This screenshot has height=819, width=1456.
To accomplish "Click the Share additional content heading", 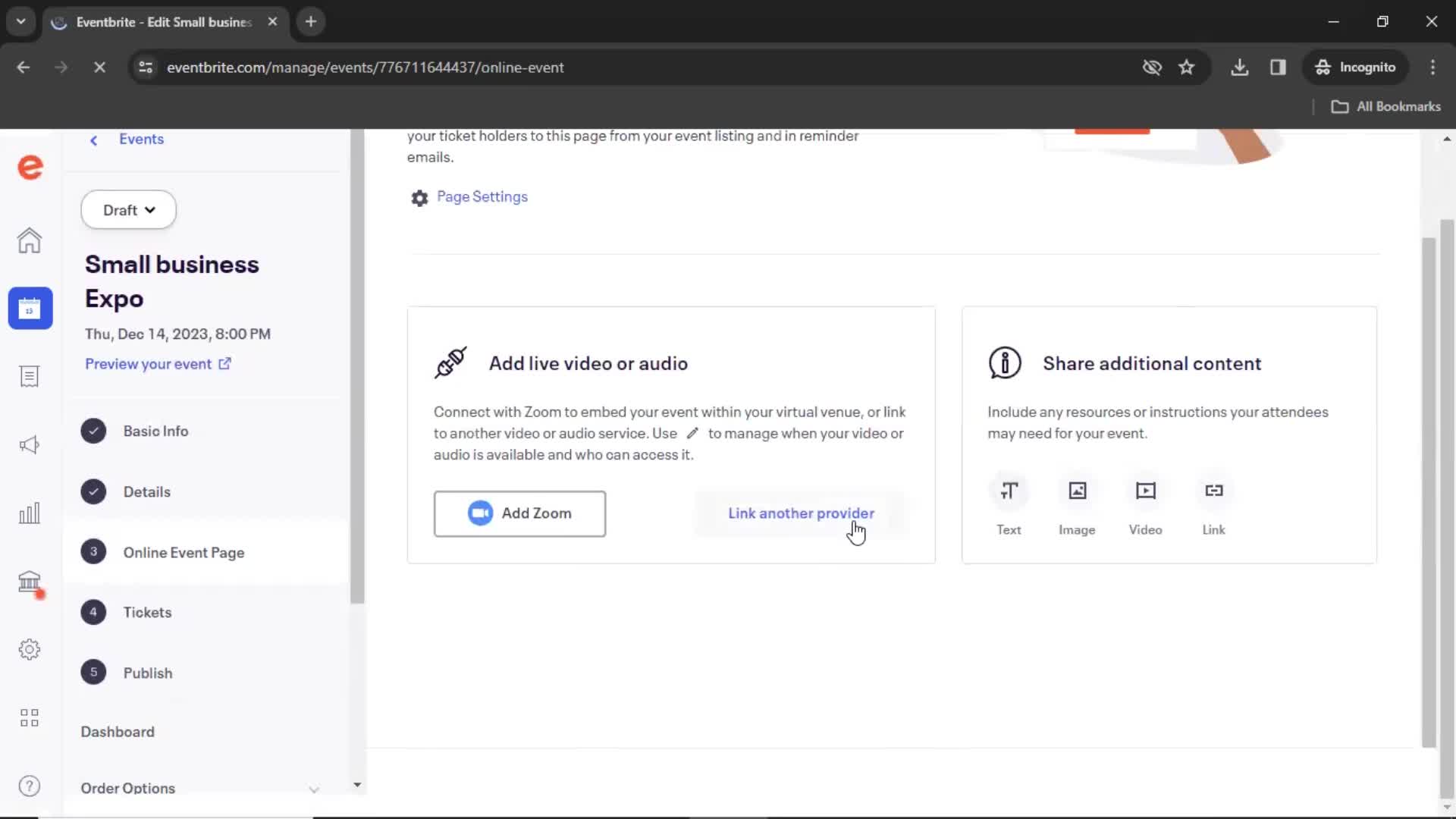I will [x=1152, y=364].
